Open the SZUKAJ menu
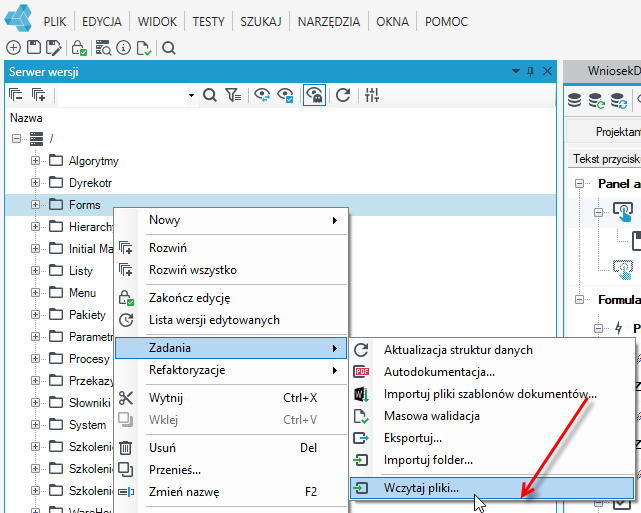The image size is (641, 513). [x=261, y=21]
